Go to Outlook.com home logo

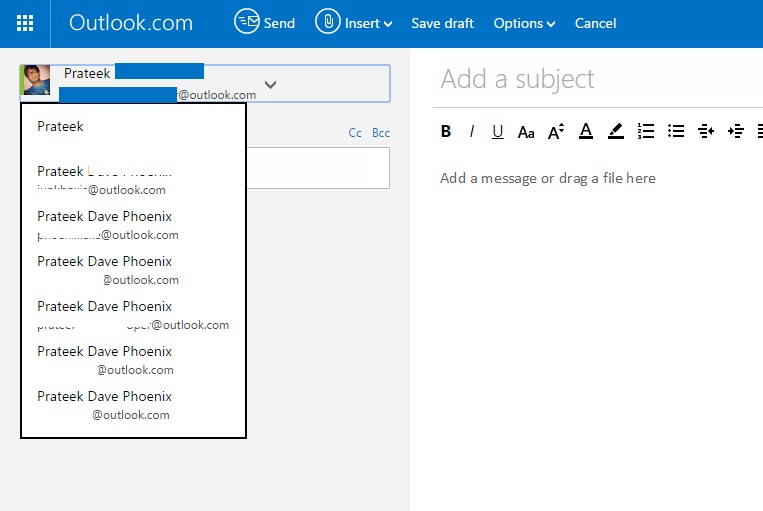coord(131,23)
